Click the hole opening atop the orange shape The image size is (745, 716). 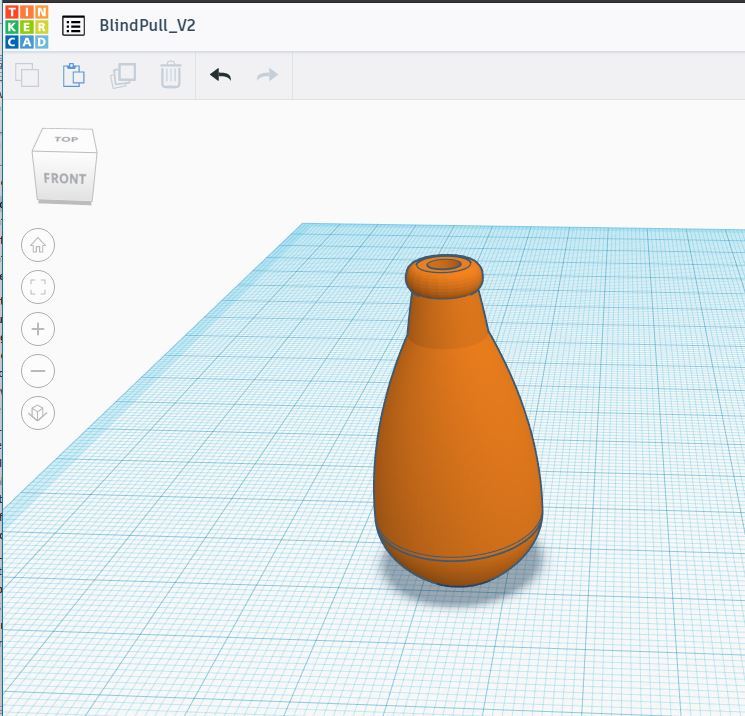444,265
